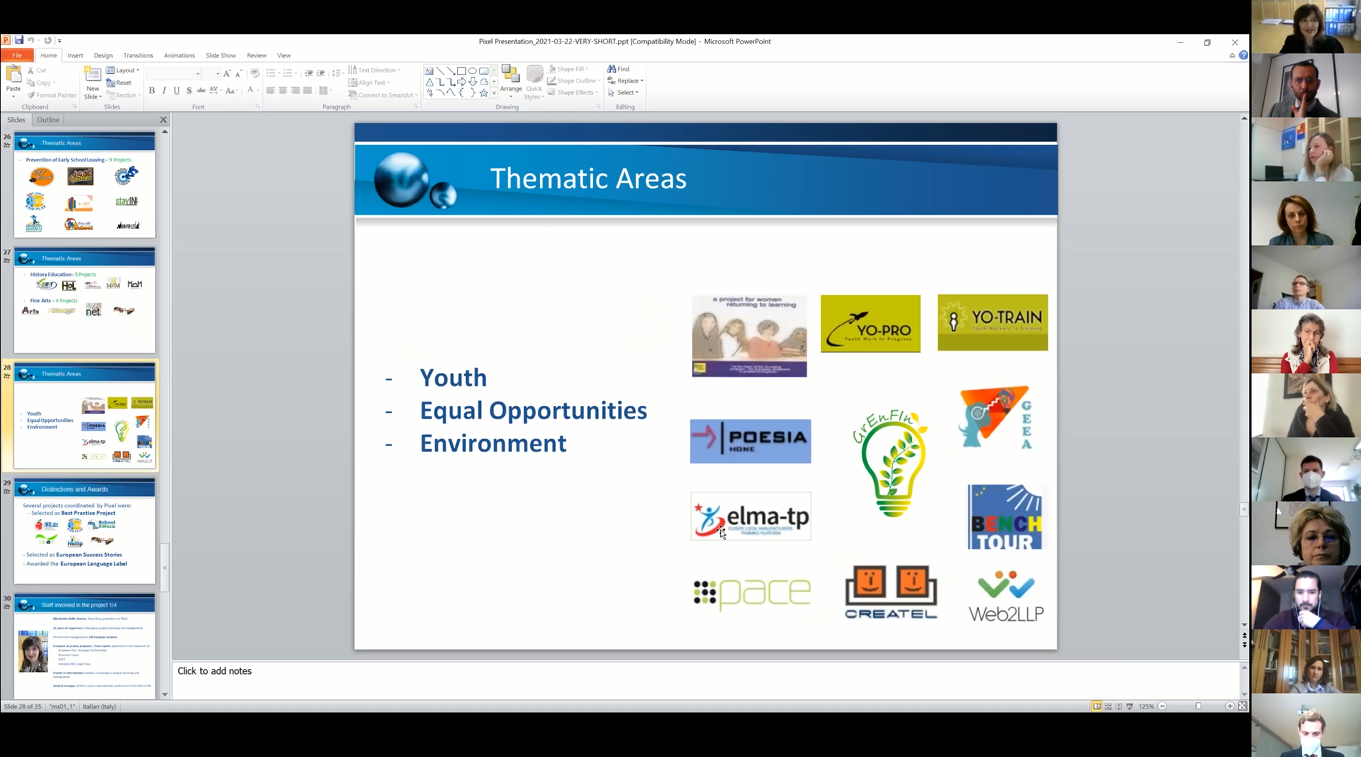Decrease the list indent level
The height and width of the screenshot is (757, 1363).
click(309, 73)
